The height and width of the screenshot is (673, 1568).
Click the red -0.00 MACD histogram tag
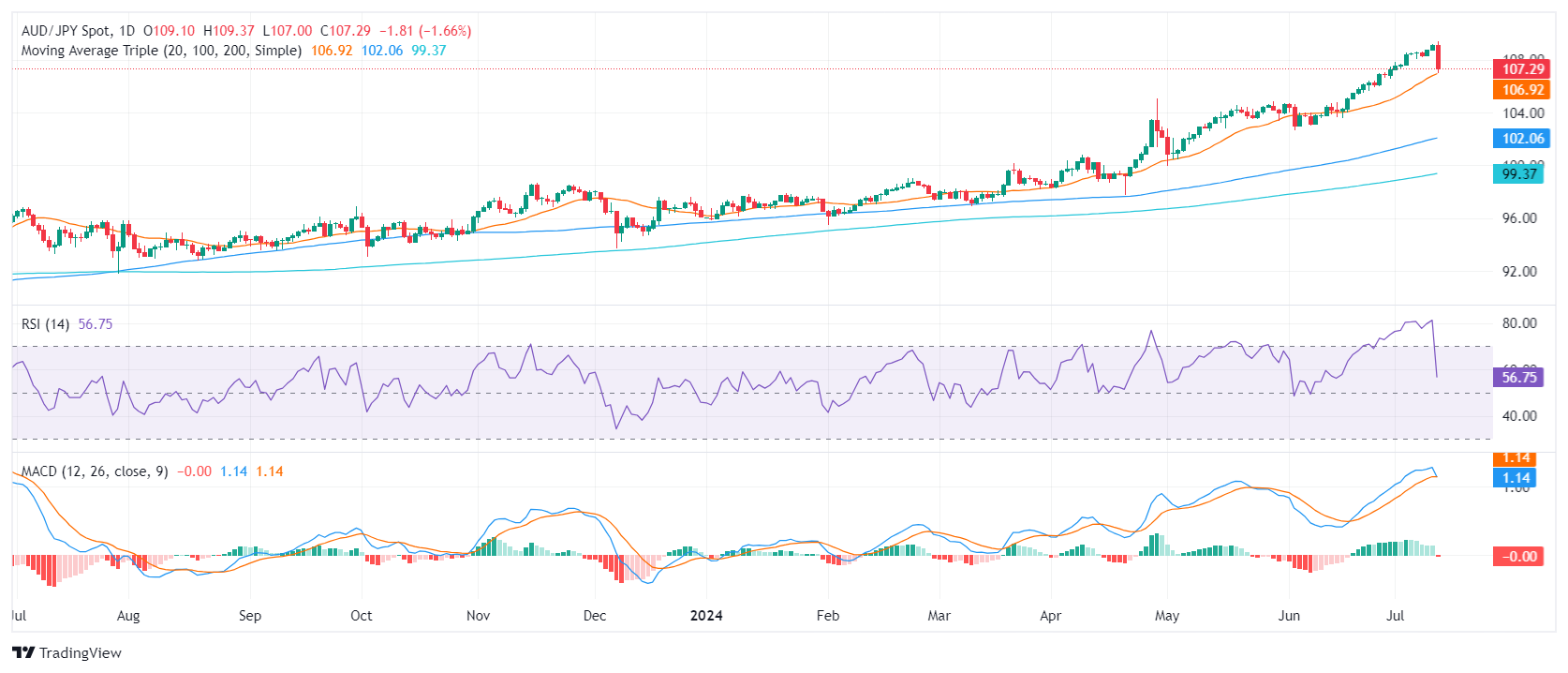tap(1517, 556)
